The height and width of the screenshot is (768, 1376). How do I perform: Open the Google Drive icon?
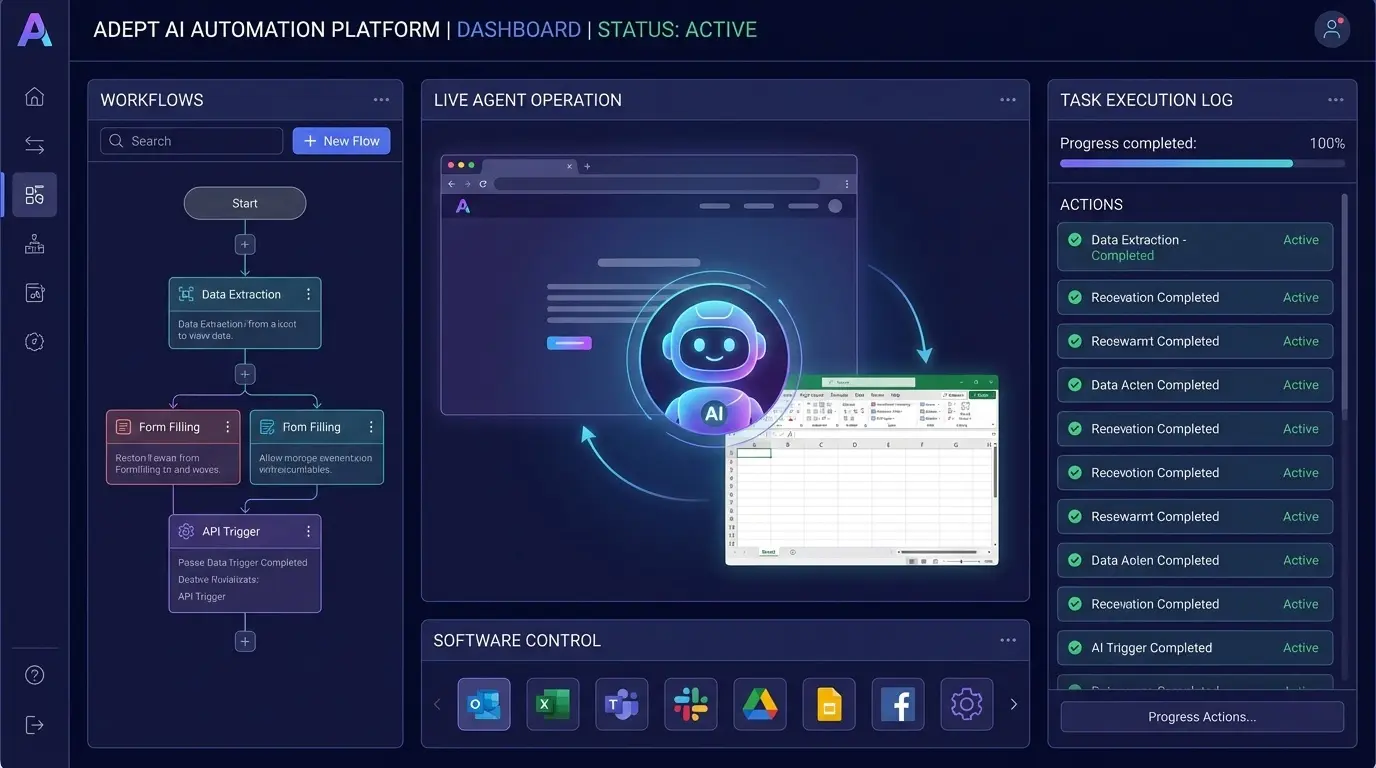[x=760, y=704]
